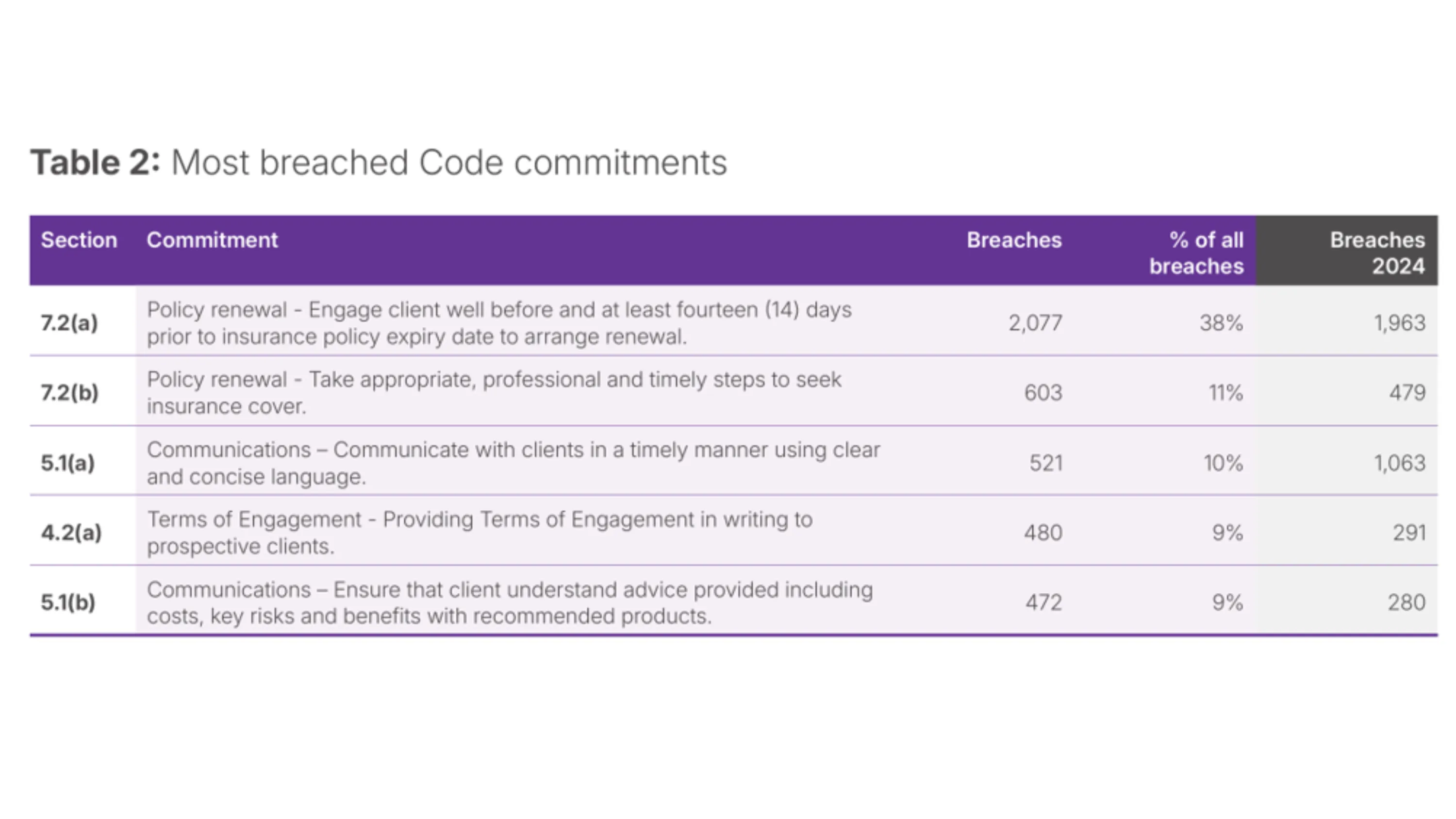Screen dimensions: 1456x819
Task: Select the Section column header
Action: coord(79,240)
